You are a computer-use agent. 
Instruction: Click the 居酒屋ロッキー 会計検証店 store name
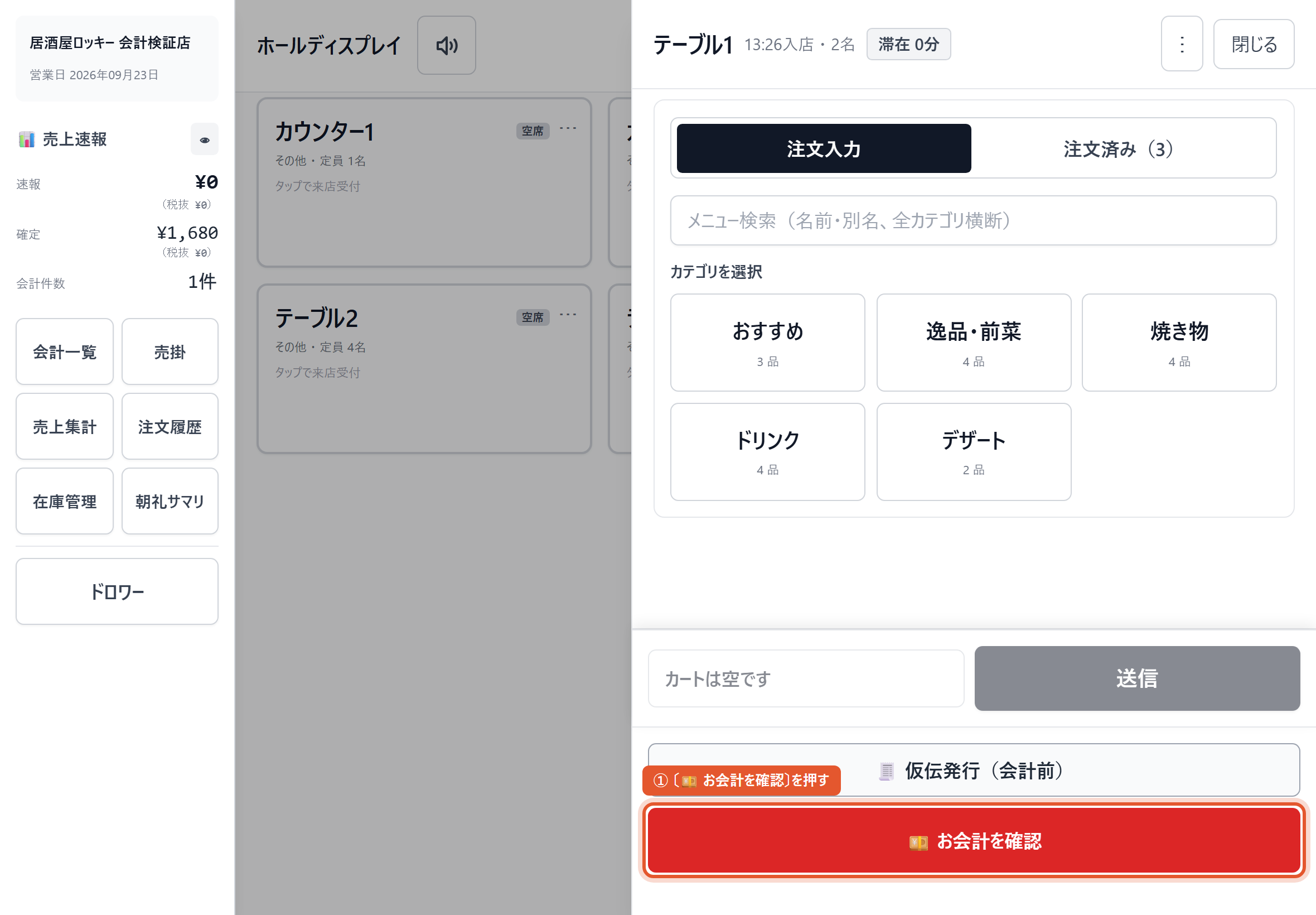[110, 42]
